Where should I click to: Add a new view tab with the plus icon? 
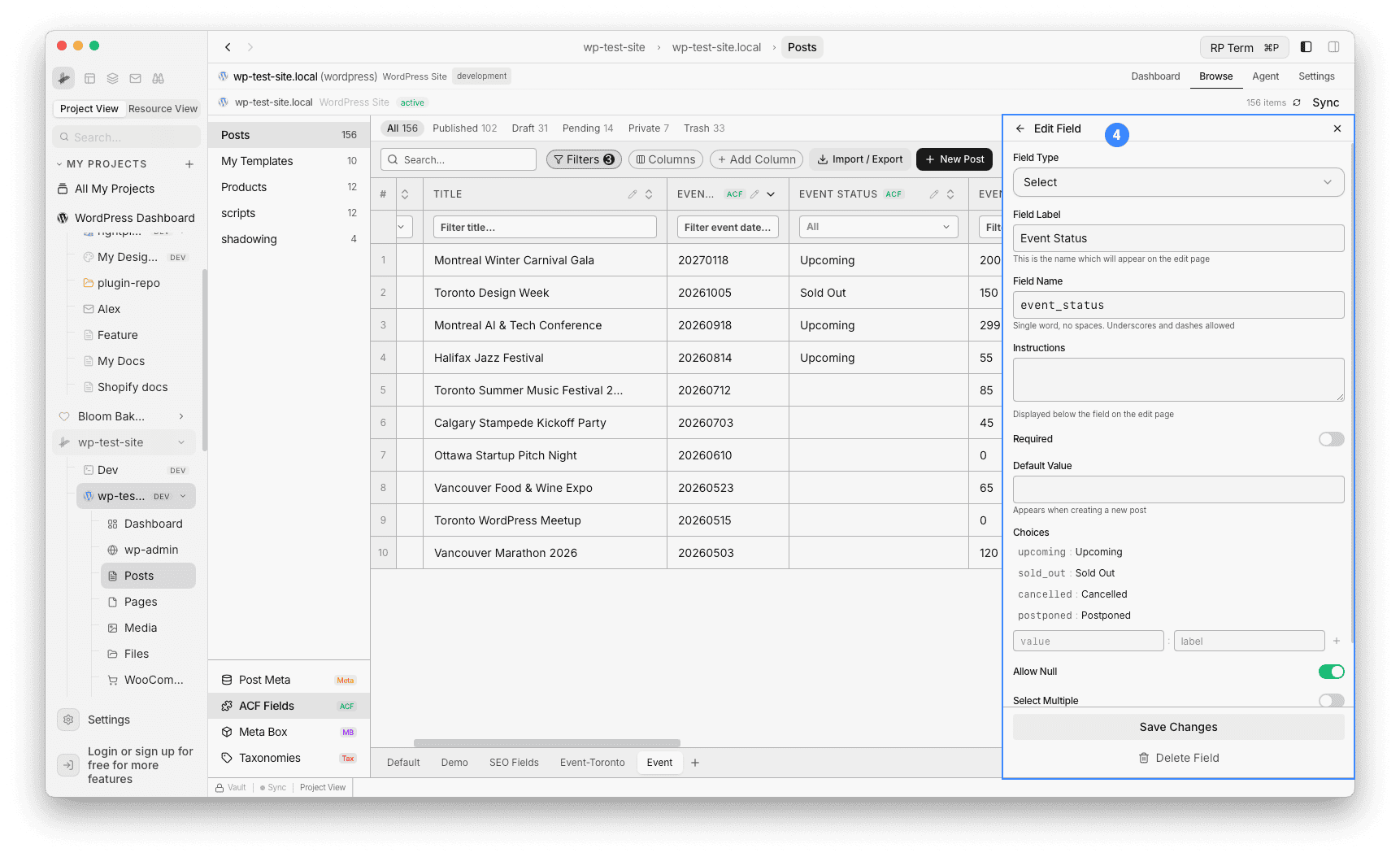click(x=695, y=763)
